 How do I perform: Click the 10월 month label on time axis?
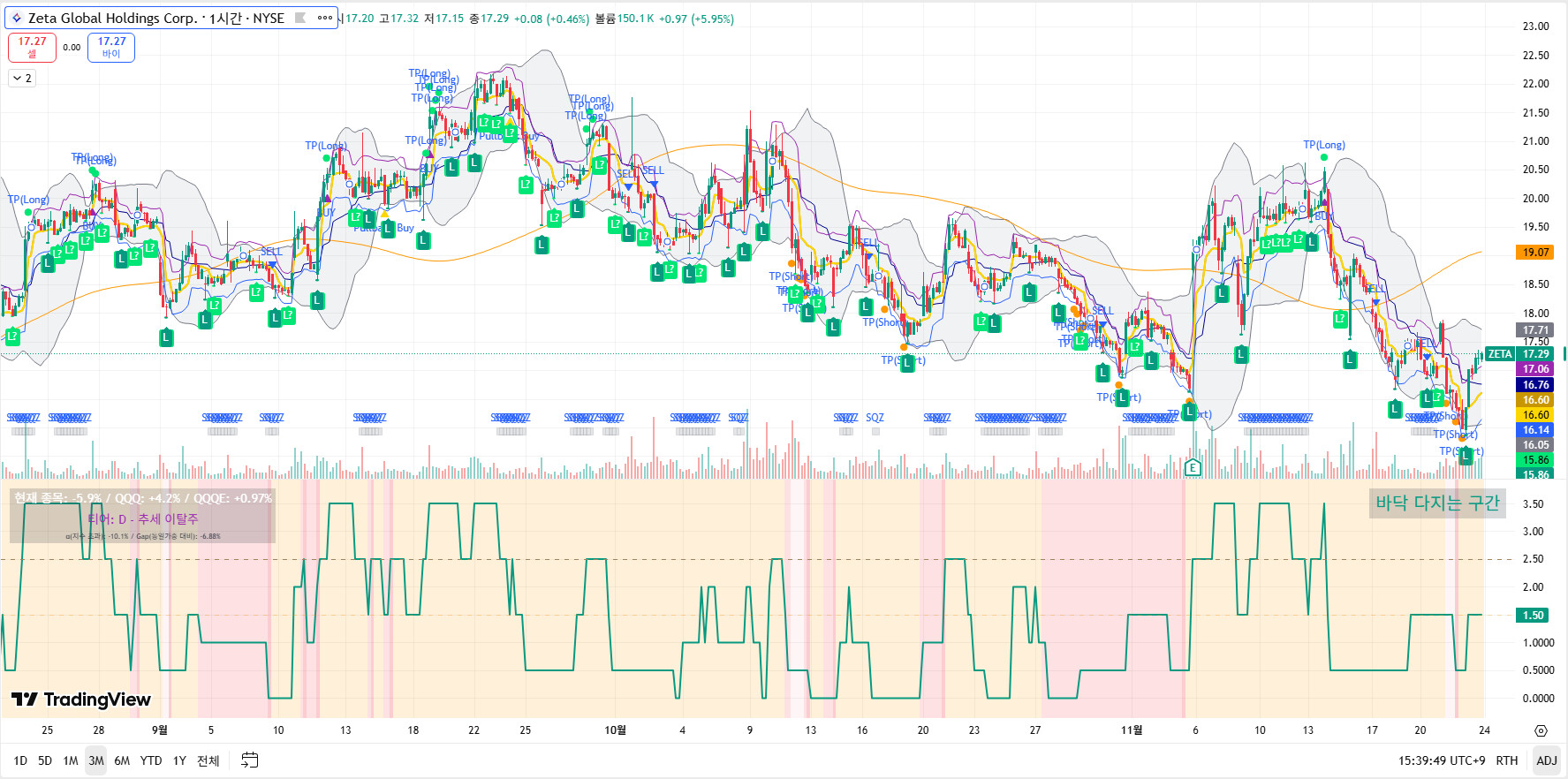click(616, 730)
